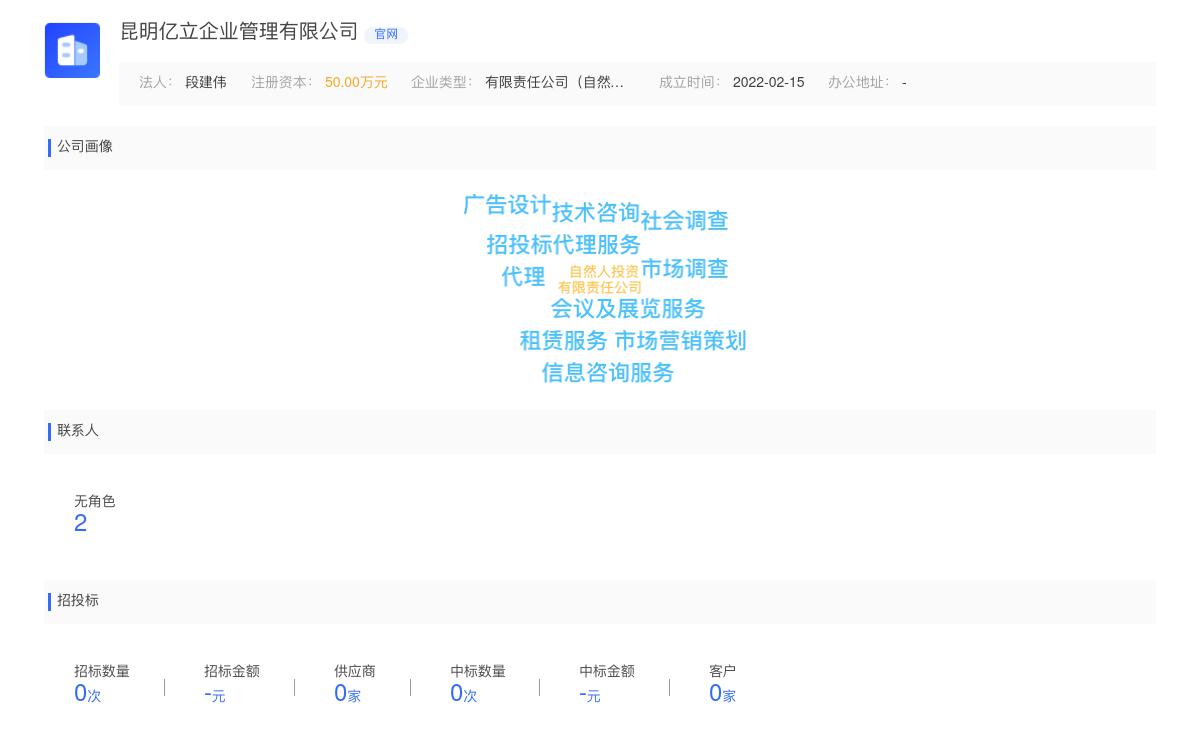Select word cloud tag 会议及展览服务
This screenshot has height=752, width=1200.
tap(628, 309)
